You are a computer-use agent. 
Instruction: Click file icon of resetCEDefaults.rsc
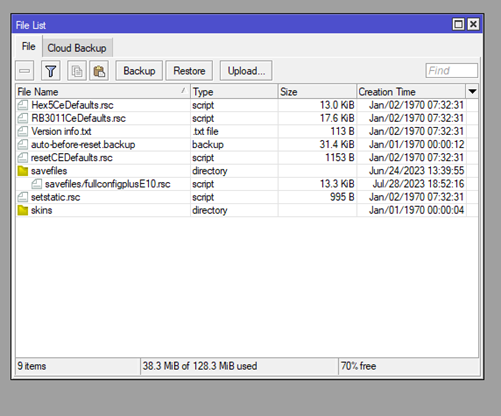click(23, 157)
